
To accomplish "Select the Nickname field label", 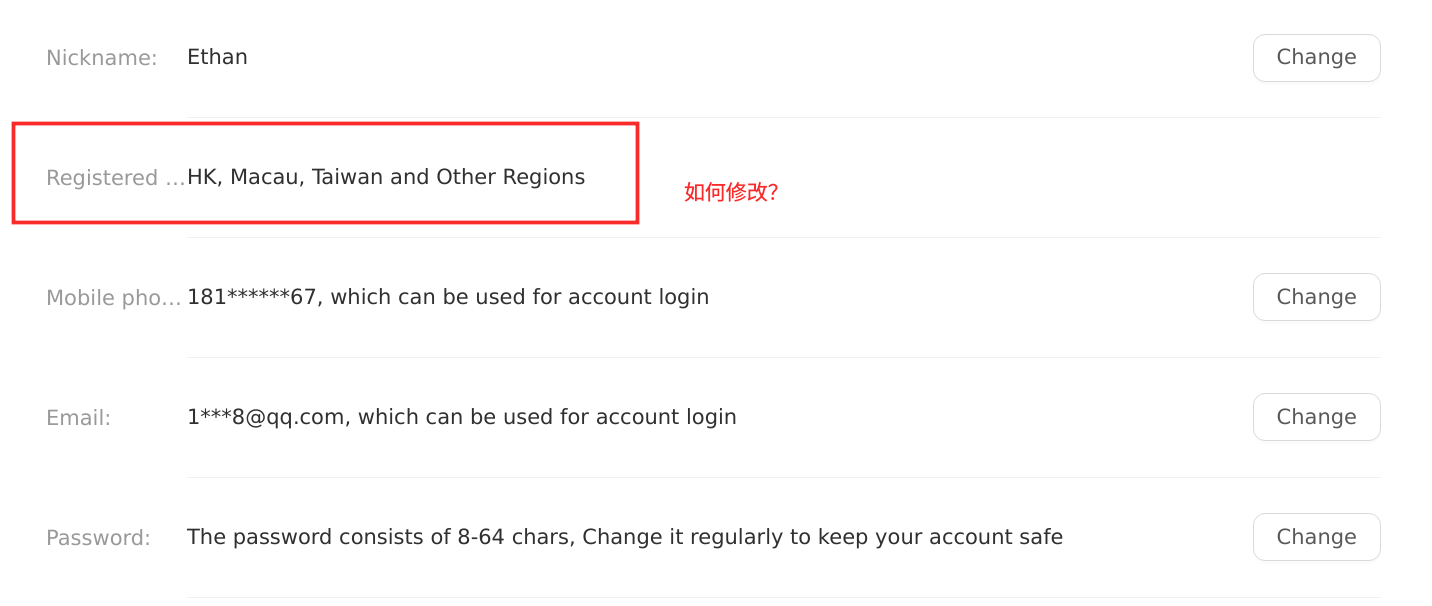I will tap(102, 58).
